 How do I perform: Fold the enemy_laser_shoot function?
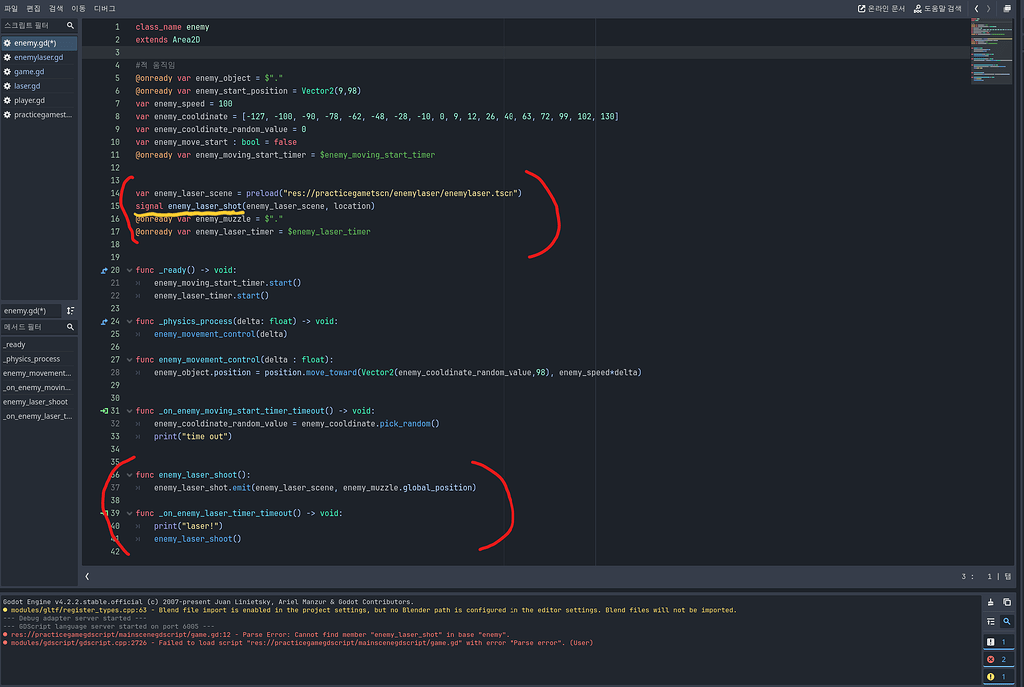click(x=129, y=475)
